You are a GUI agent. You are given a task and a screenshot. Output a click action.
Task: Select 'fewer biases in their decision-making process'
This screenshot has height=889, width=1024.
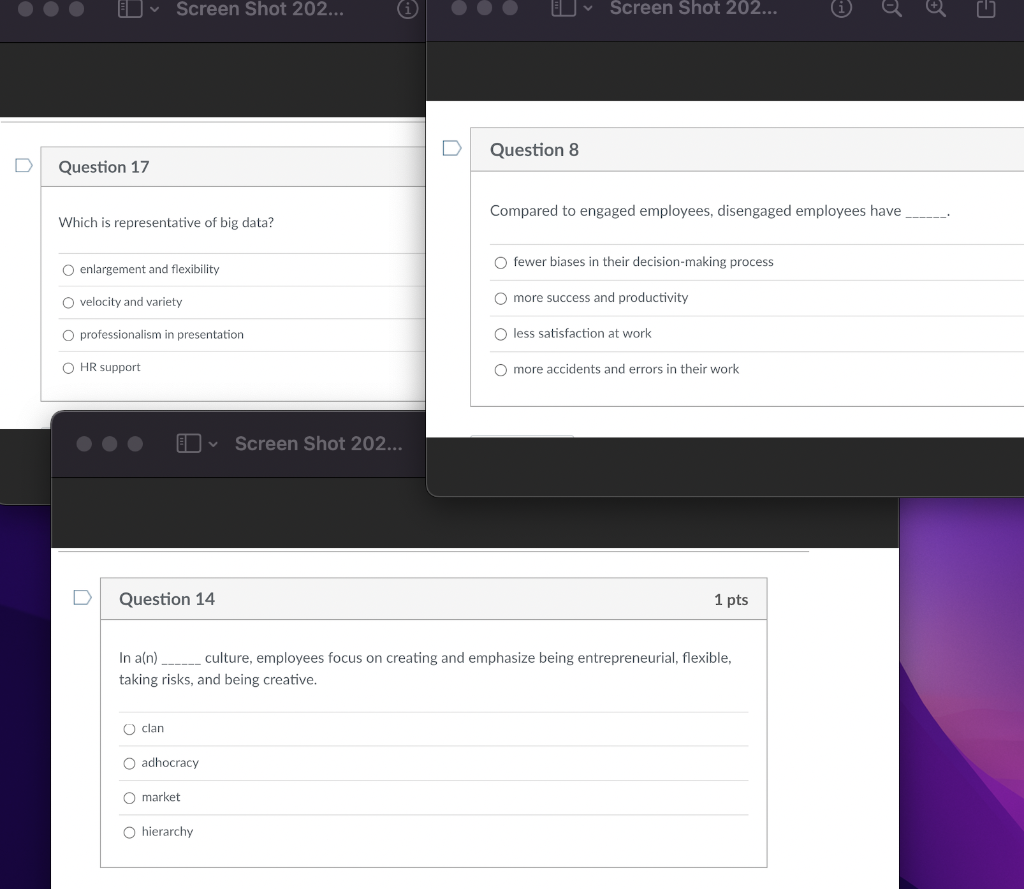500,263
